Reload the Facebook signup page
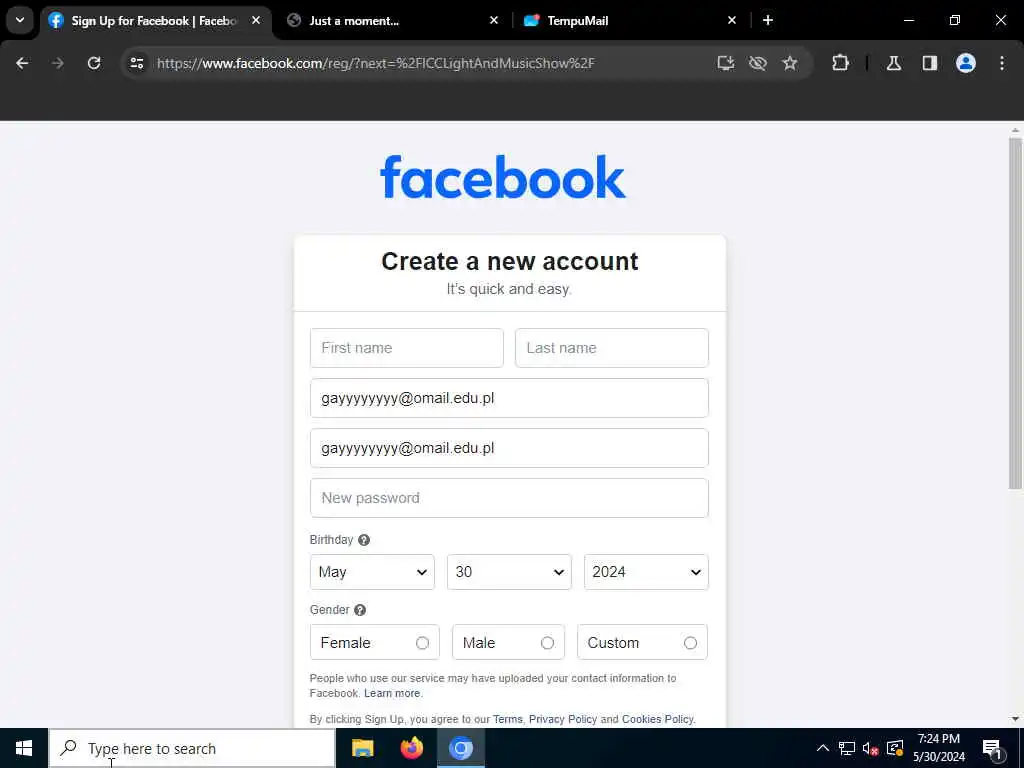 (94, 63)
